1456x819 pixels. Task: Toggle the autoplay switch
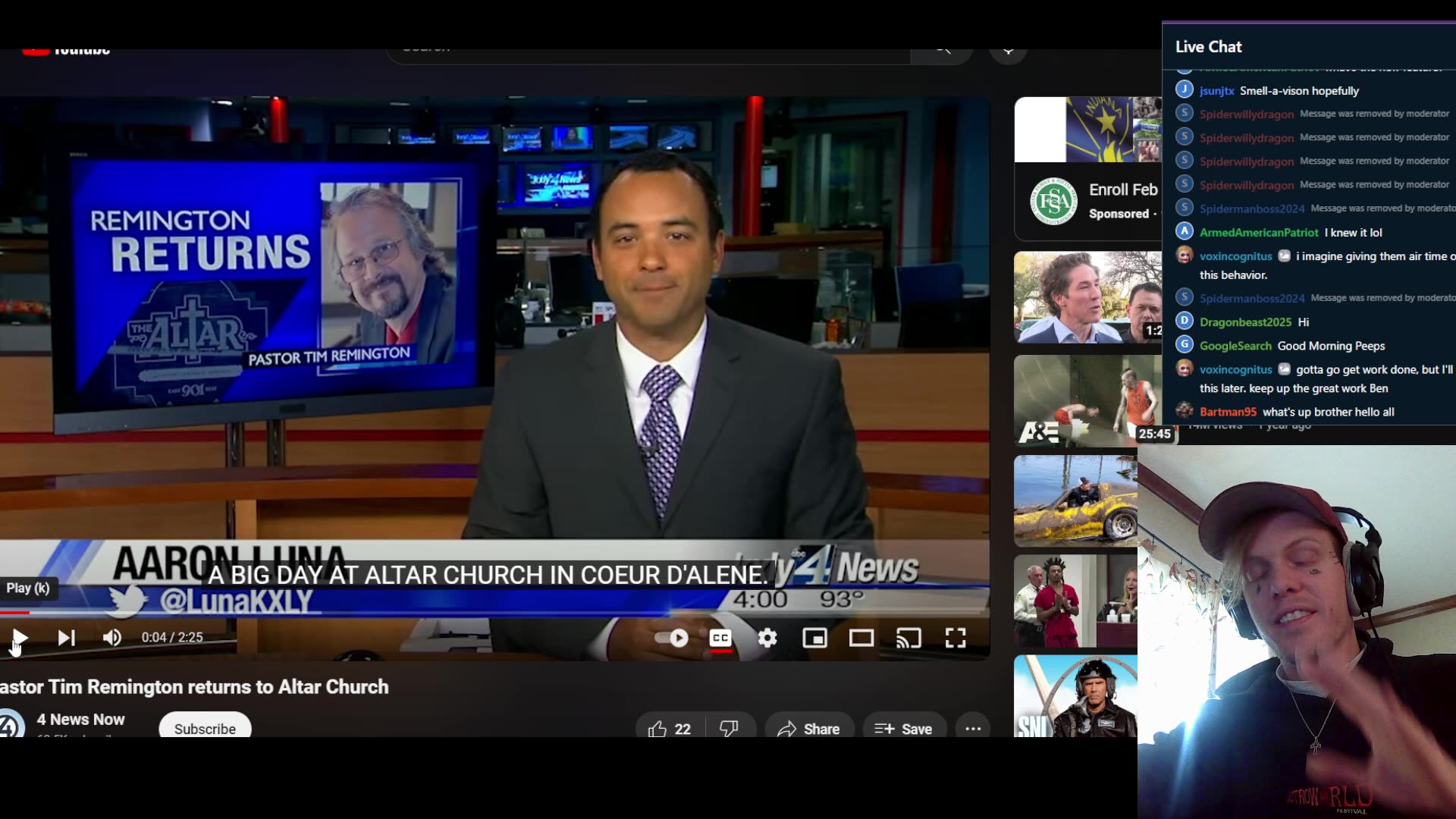(x=672, y=638)
